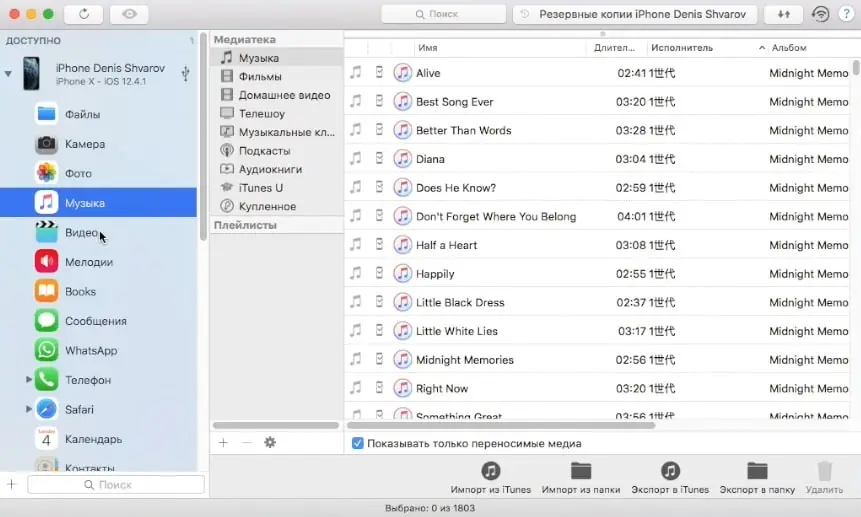This screenshot has height=517, width=861.
Task: Open Мелодии ringtones in the sidebar
Action: (x=98, y=262)
